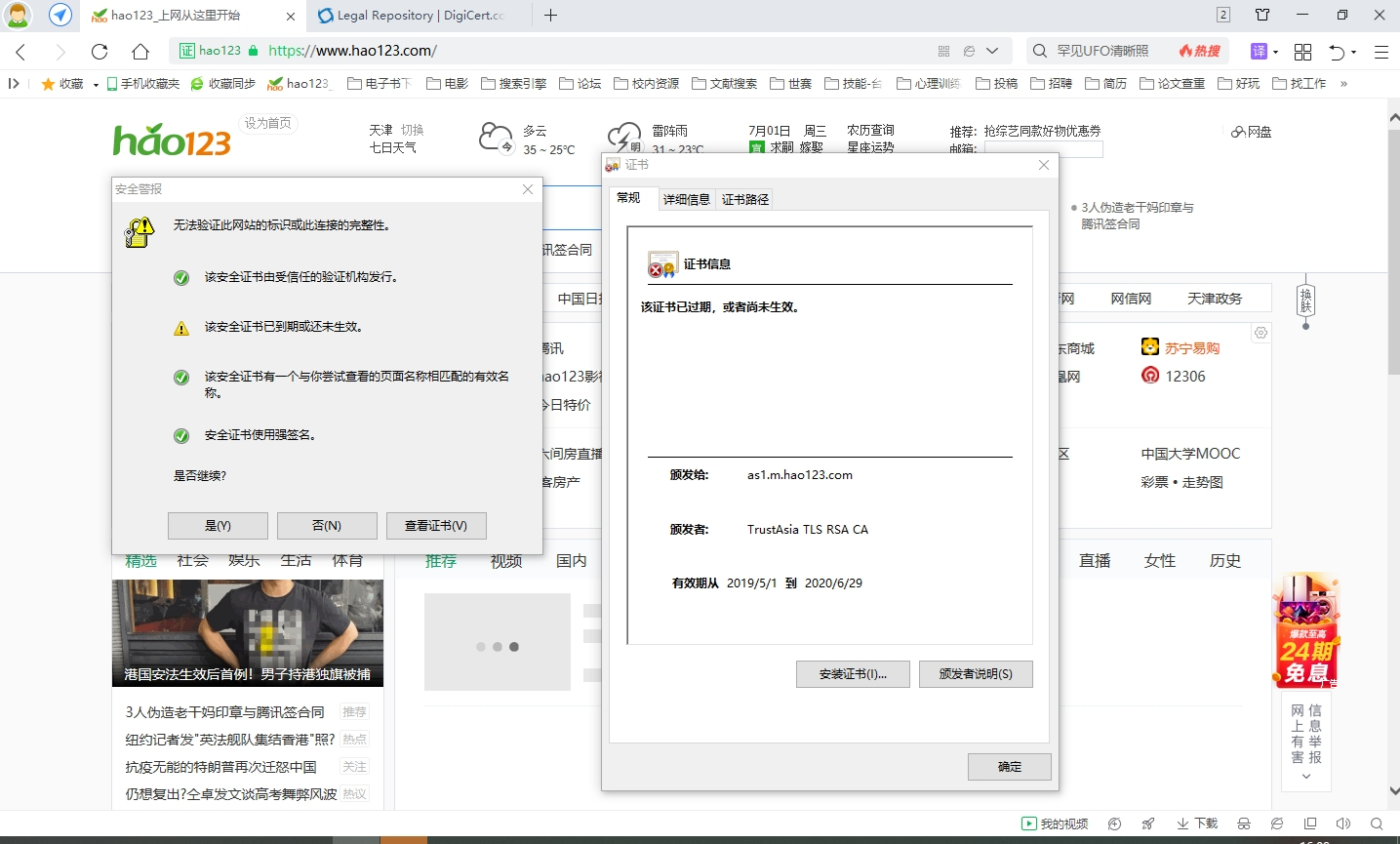Image resolution: width=1400 pixels, height=844 pixels.
Task: Open the skin change shirt icon
Action: [x=1262, y=15]
